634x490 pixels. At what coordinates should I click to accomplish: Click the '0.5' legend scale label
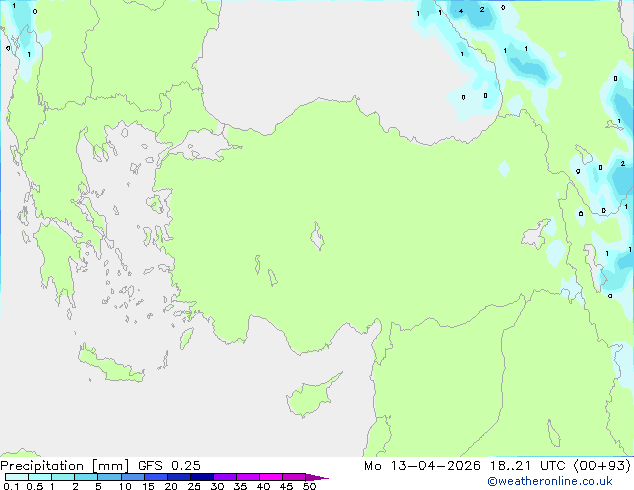point(35,486)
